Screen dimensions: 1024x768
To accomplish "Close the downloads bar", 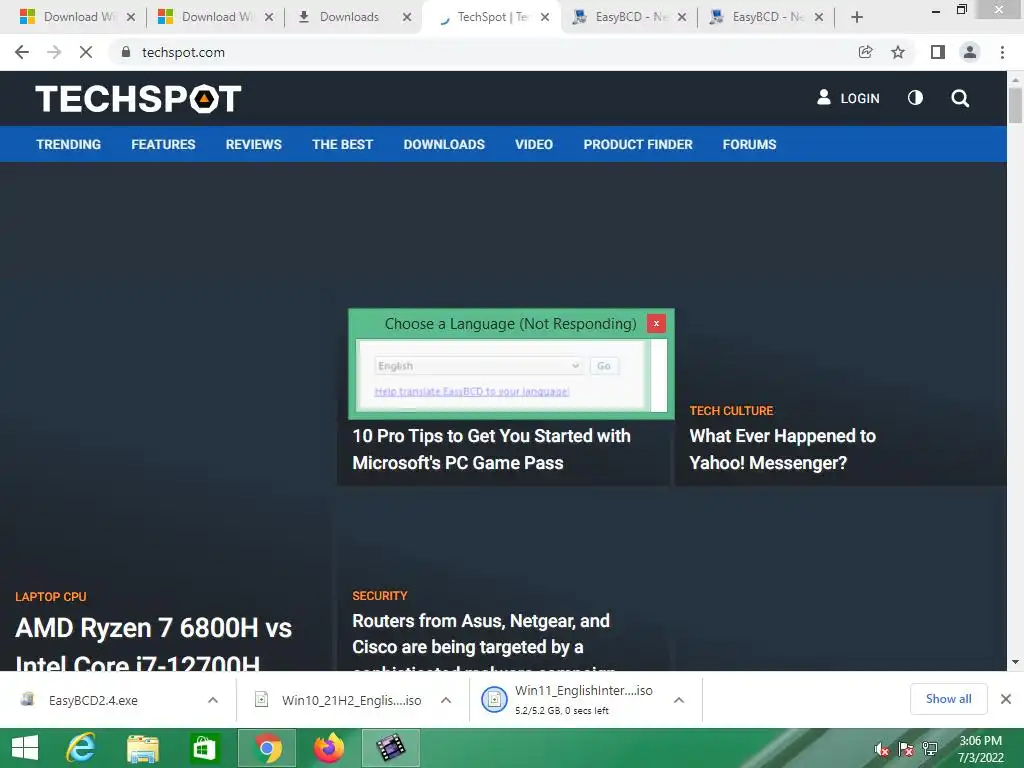I will [1006, 699].
